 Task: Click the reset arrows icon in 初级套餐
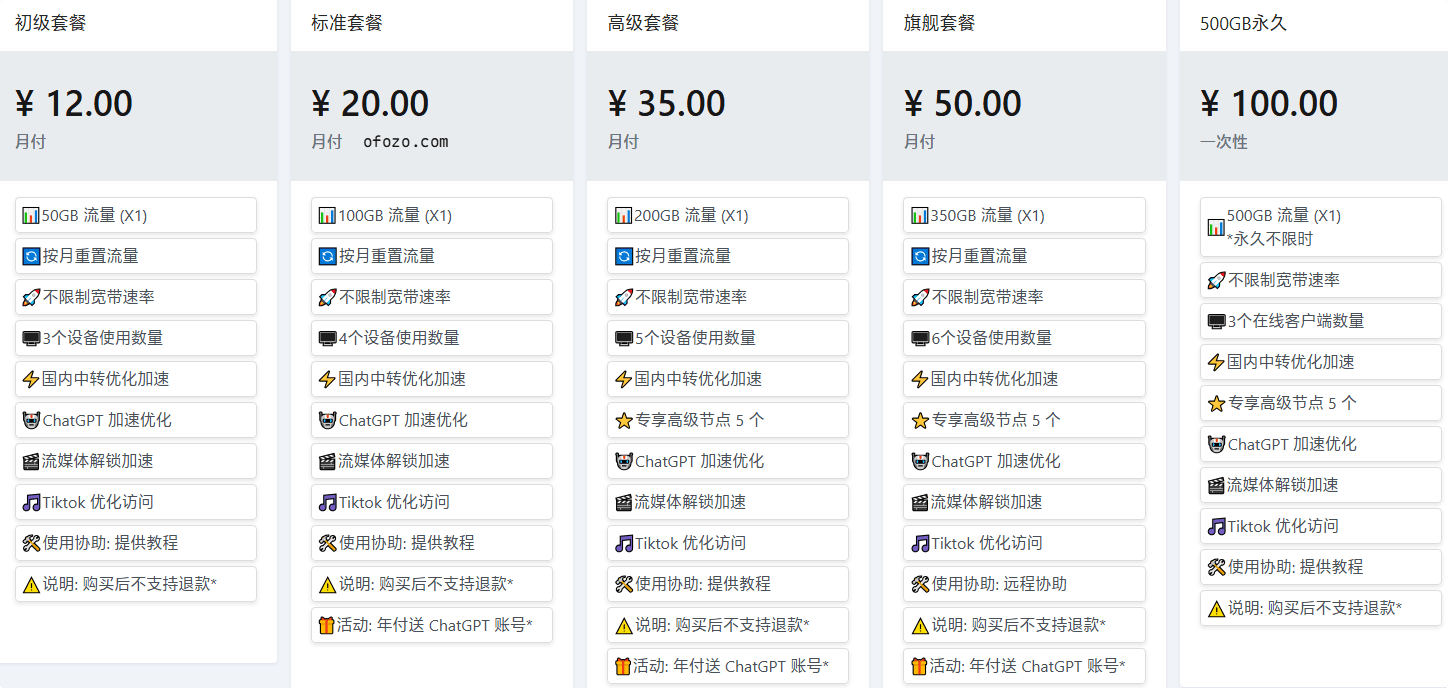31,256
